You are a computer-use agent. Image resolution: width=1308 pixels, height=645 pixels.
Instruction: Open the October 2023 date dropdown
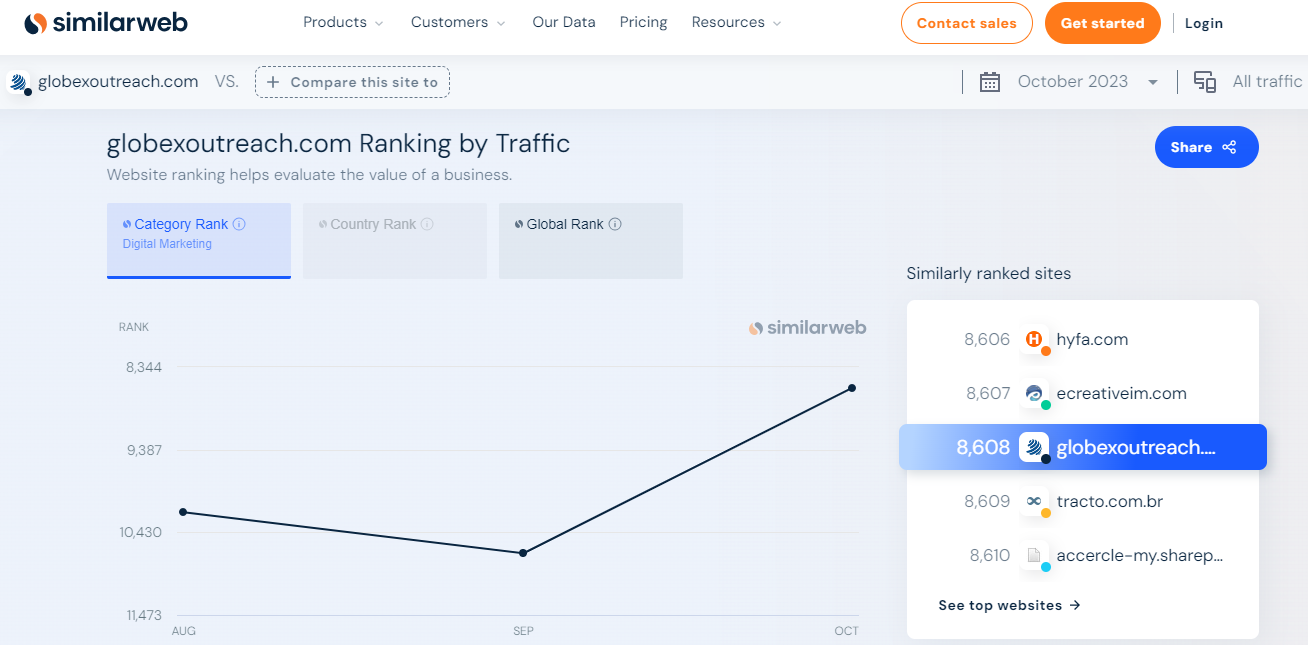click(x=1087, y=82)
